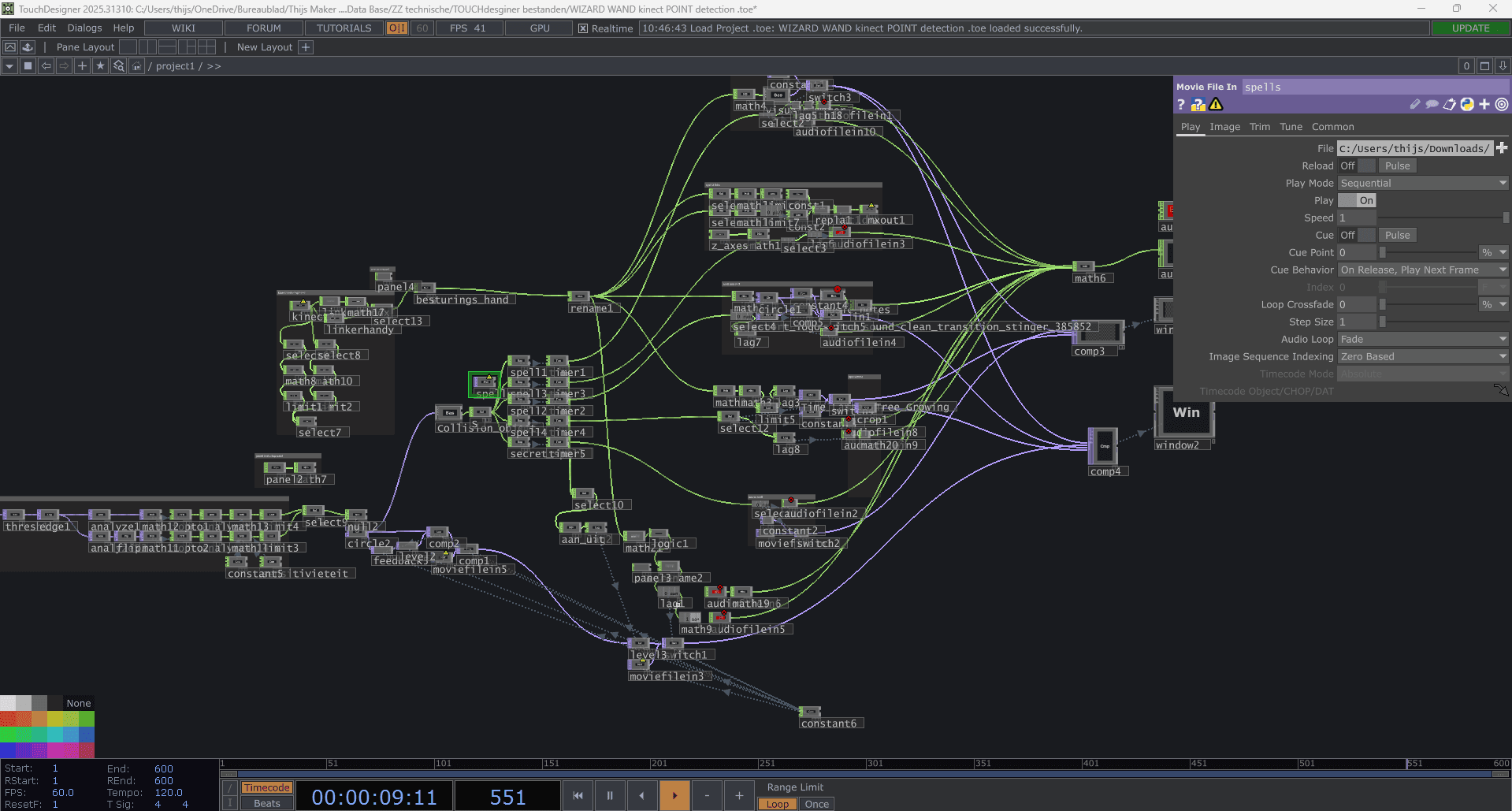Click the Cue Pulse button

[1398, 235]
